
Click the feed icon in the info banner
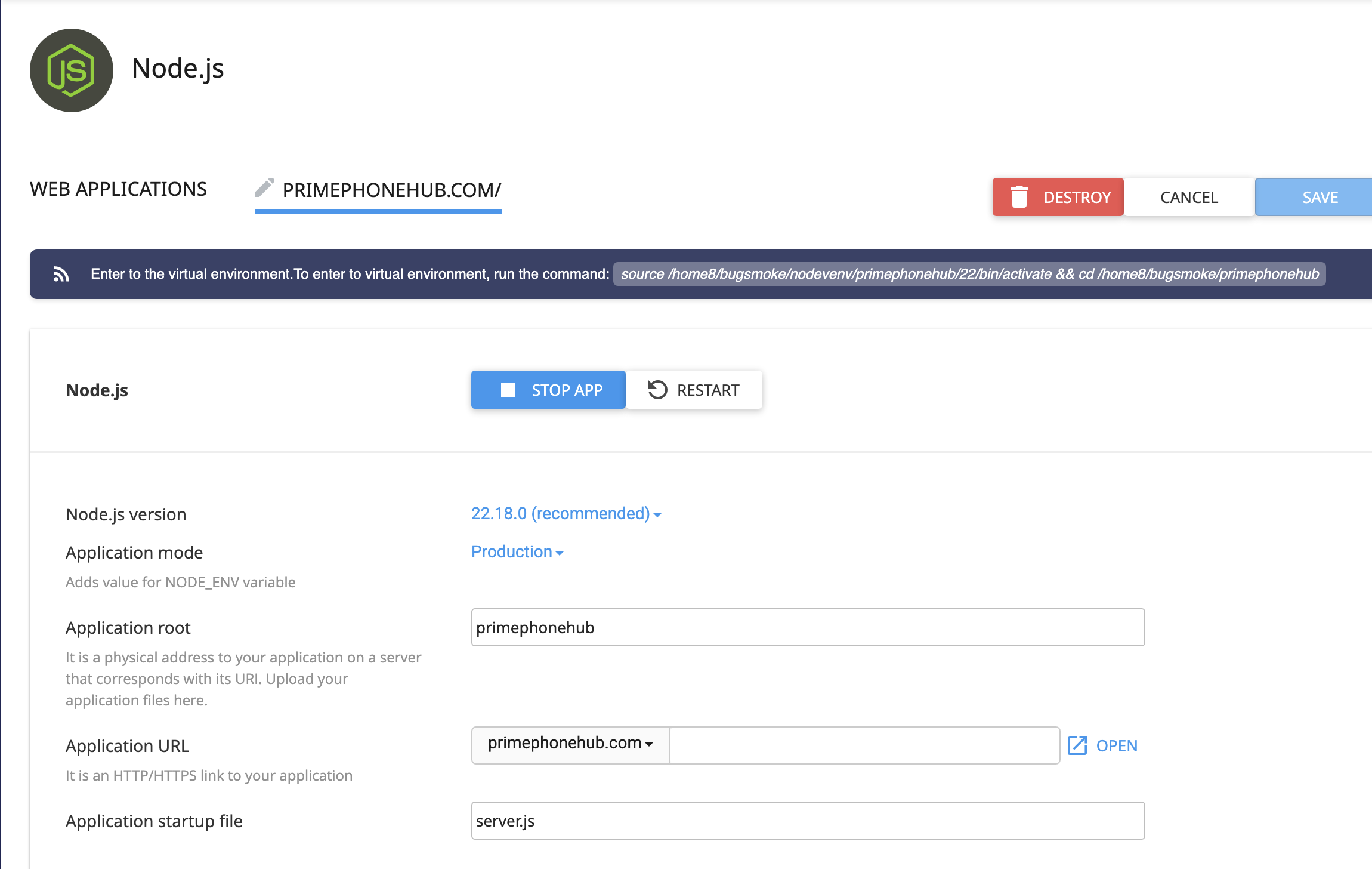[x=61, y=275]
